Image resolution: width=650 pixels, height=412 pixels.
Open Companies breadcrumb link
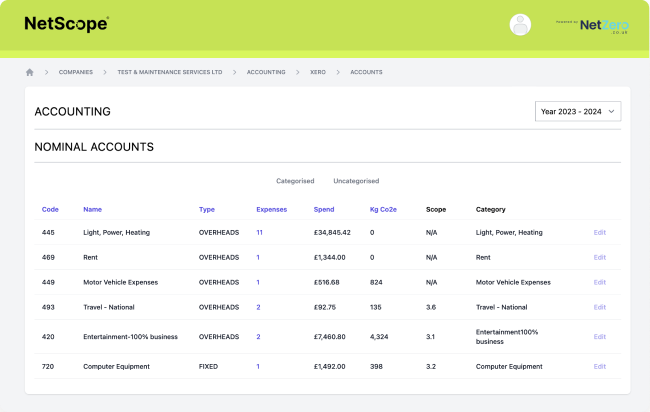pyautogui.click(x=76, y=72)
